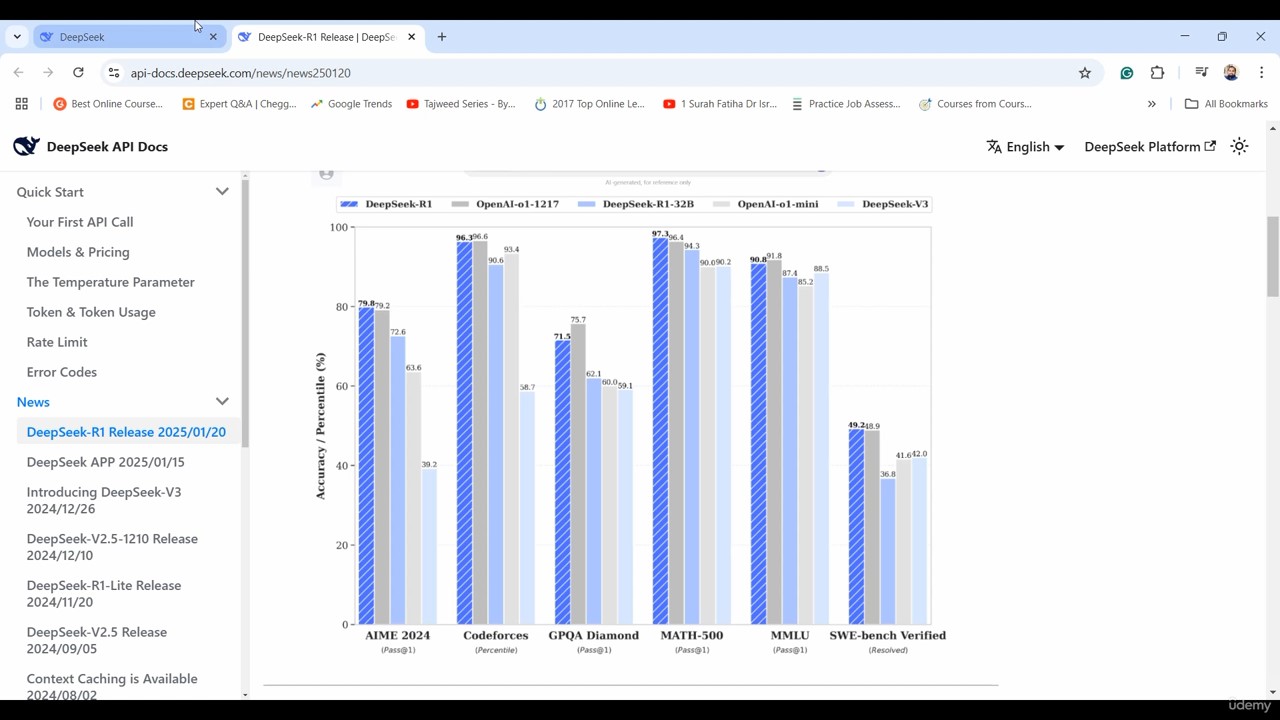
Task: Collapse the Quick Start section
Action: click(222, 192)
